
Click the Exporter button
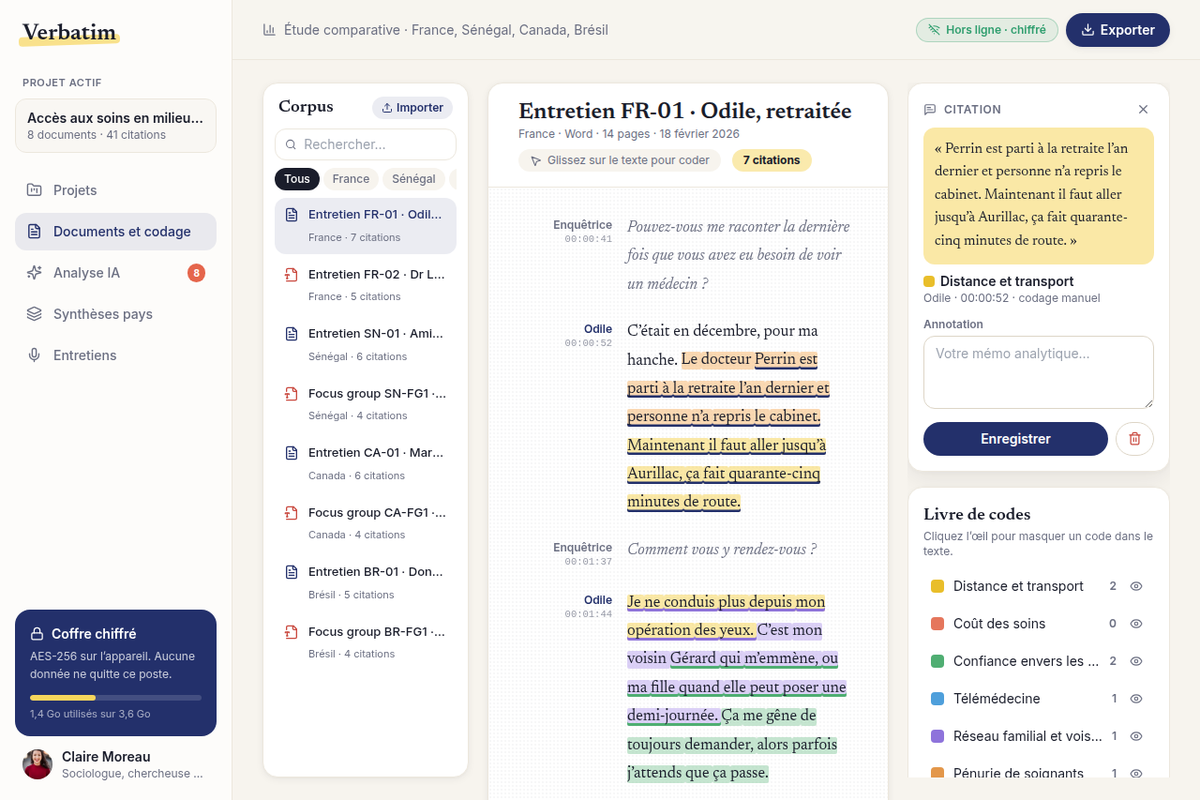coord(1117,30)
